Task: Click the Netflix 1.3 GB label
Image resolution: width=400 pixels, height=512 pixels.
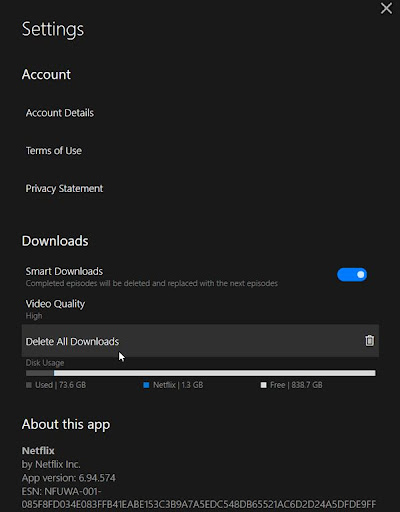Action: point(178,385)
